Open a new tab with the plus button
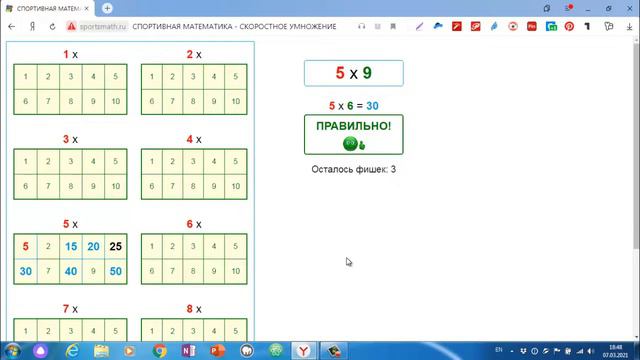This screenshot has width=640, height=360. tap(107, 8)
